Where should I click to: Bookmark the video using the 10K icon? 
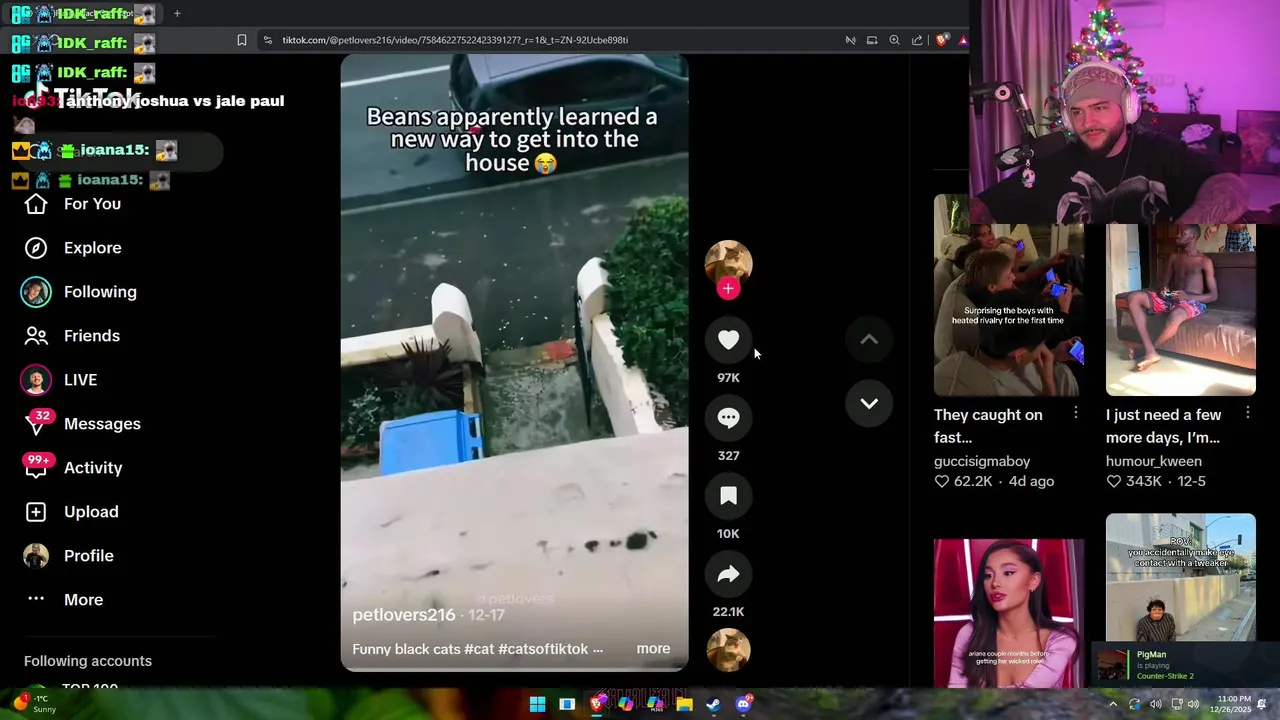coord(728,496)
